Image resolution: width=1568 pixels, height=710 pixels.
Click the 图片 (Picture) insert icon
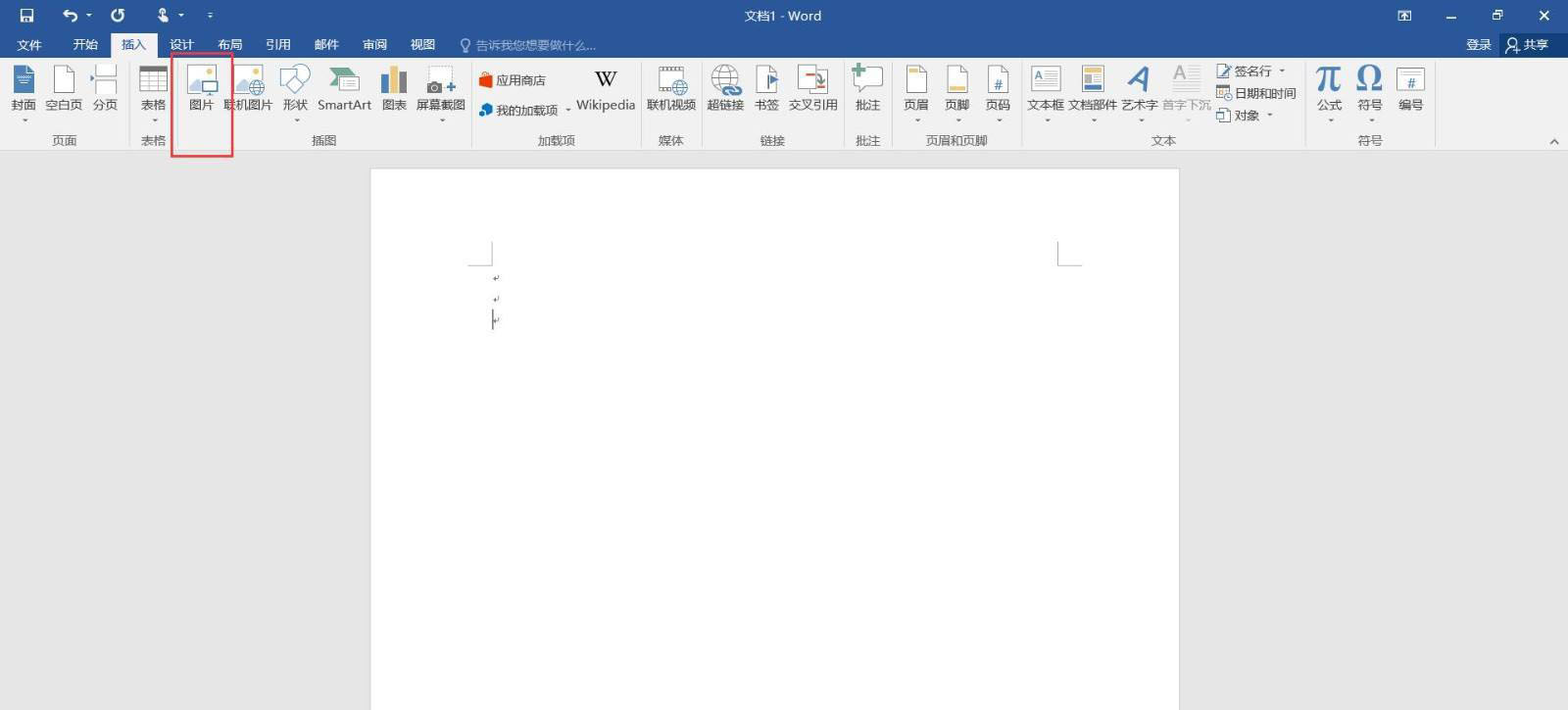[201, 88]
